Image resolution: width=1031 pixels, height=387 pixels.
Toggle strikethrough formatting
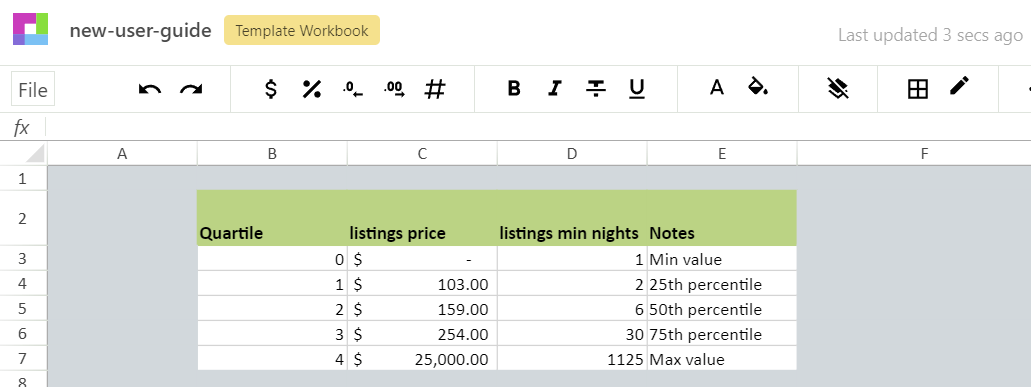coord(596,88)
